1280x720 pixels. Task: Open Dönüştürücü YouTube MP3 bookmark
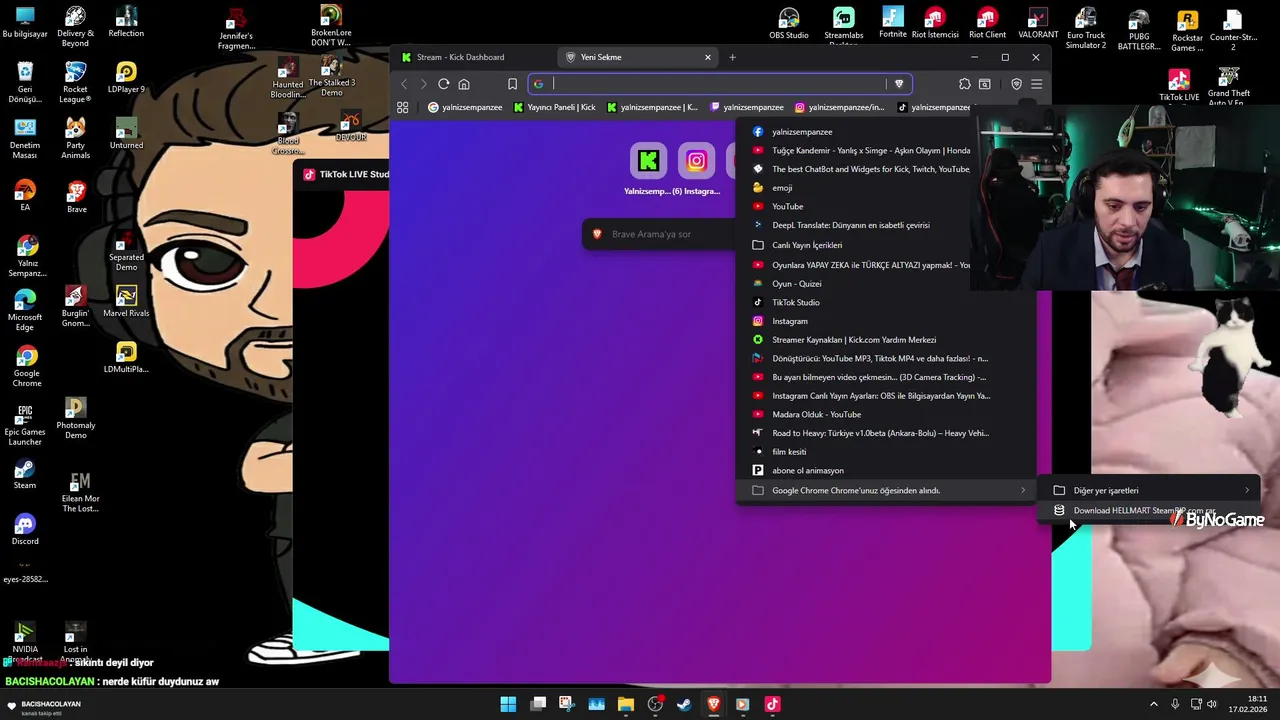pos(885,358)
